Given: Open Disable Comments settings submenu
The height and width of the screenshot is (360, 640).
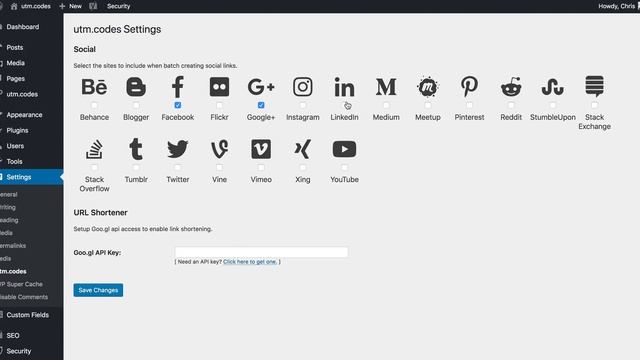Looking at the screenshot, I should [x=24, y=297].
